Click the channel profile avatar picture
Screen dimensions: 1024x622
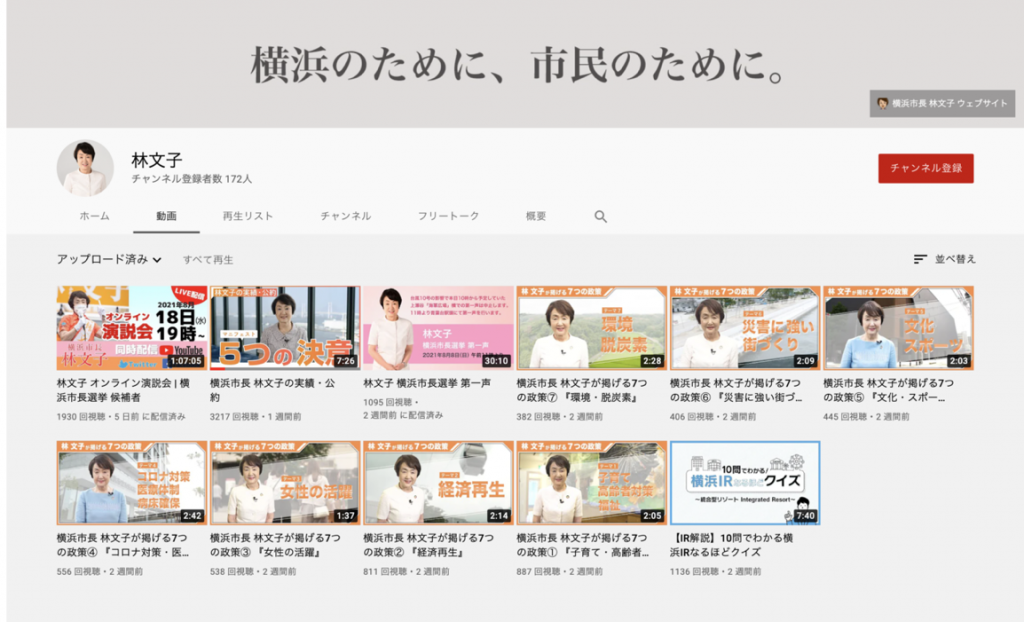tap(85, 167)
